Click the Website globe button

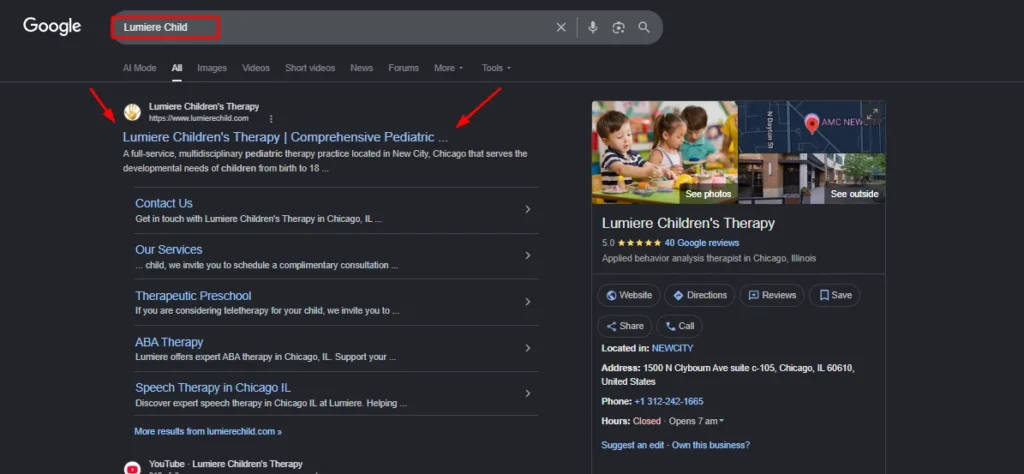pos(628,295)
